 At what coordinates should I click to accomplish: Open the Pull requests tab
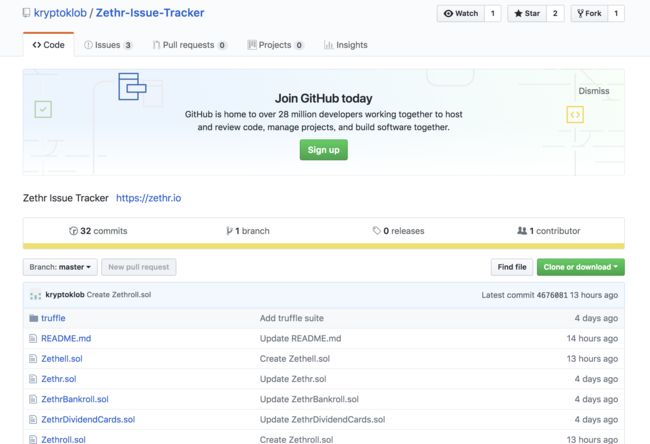point(189,45)
